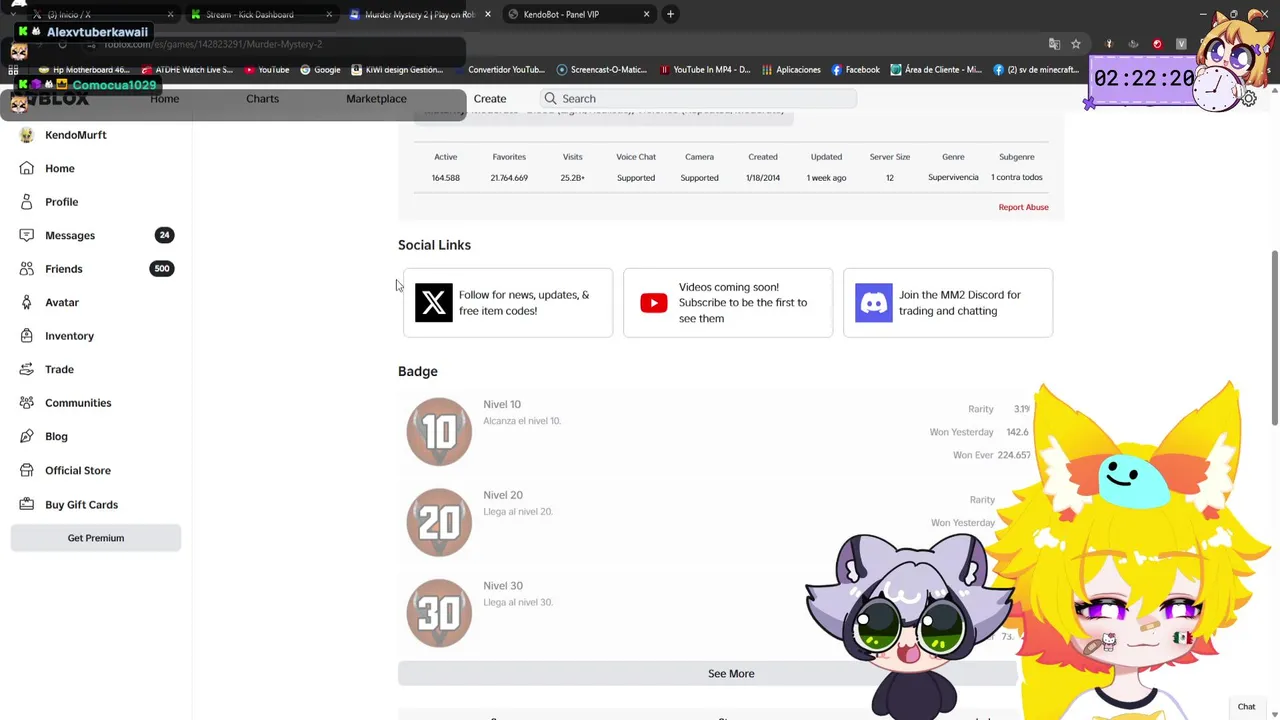The height and width of the screenshot is (720, 1280).
Task: Open the Chat button at bottom right
Action: pyautogui.click(x=1246, y=707)
